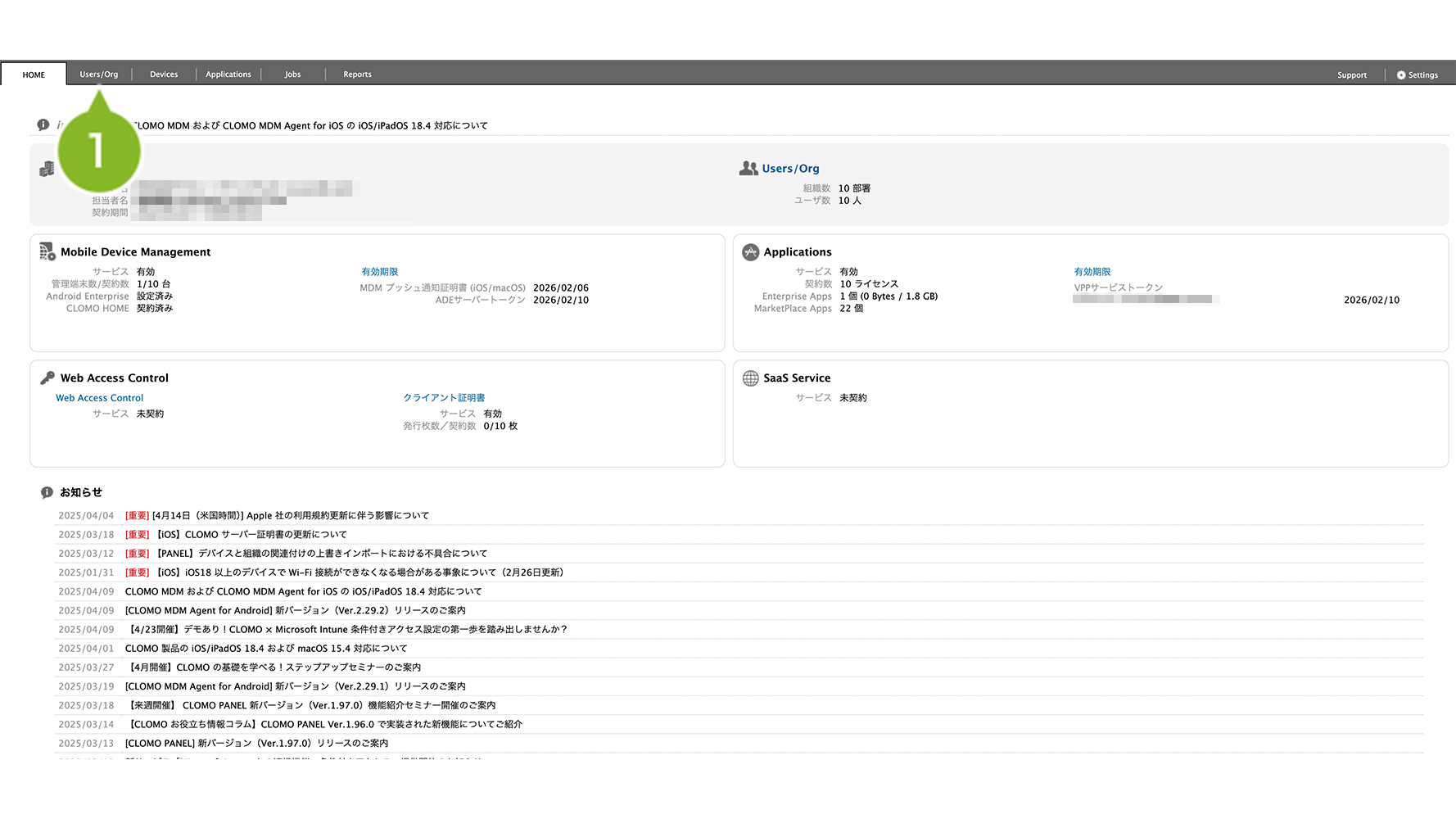The height and width of the screenshot is (819, 1456).
Task: Open the HOME tab
Action: (x=34, y=75)
